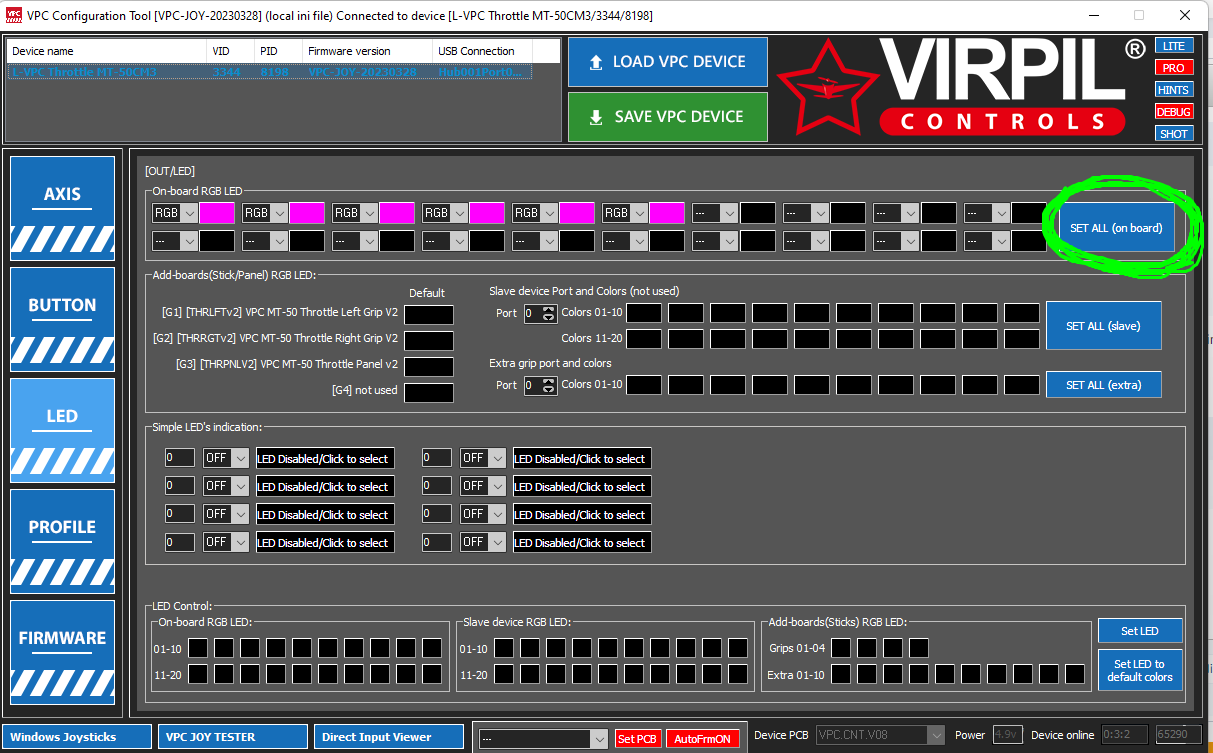The image size is (1213, 753).
Task: Click the PID column header
Action: click(279, 51)
